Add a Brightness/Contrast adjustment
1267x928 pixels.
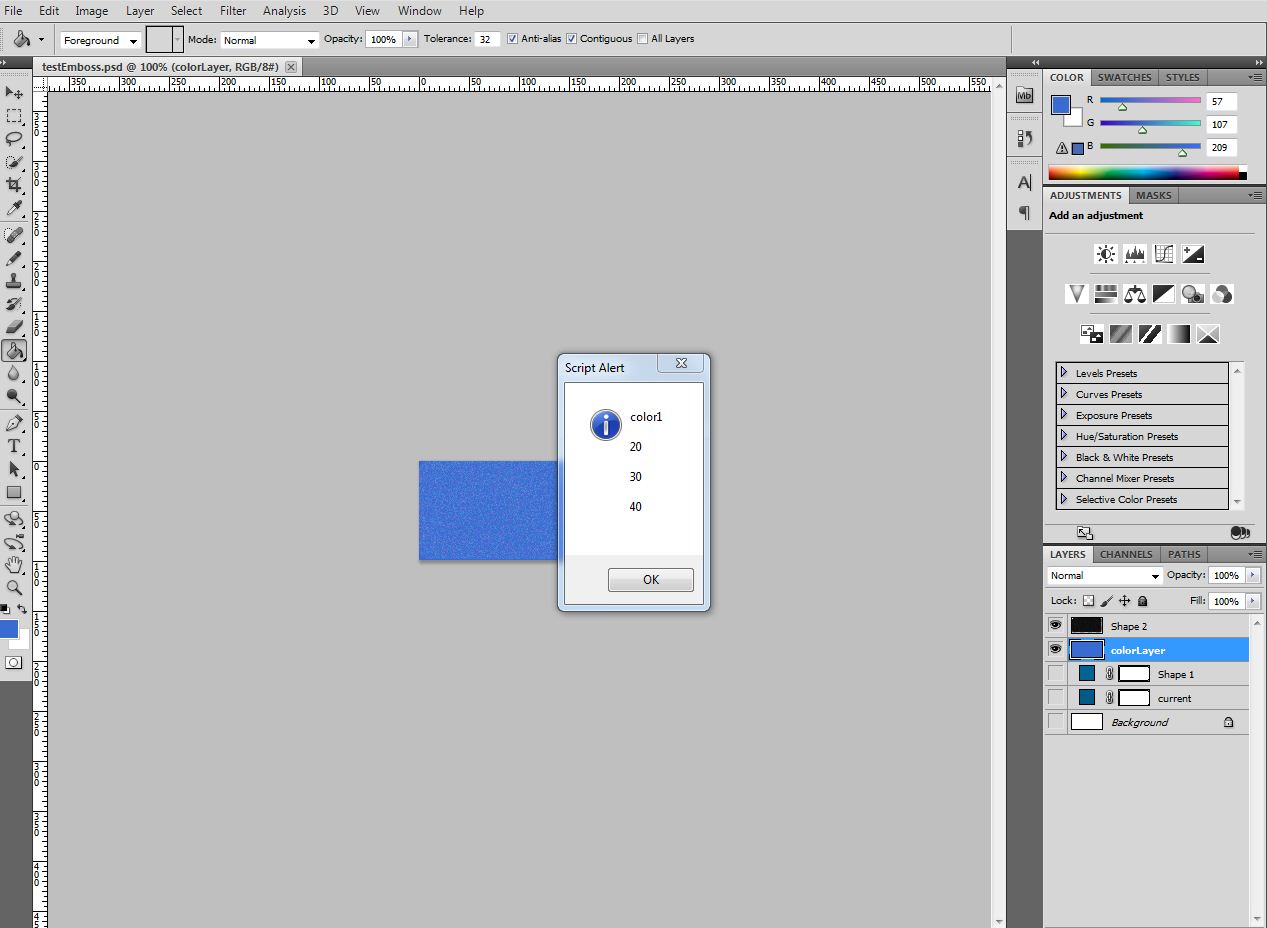point(1105,254)
